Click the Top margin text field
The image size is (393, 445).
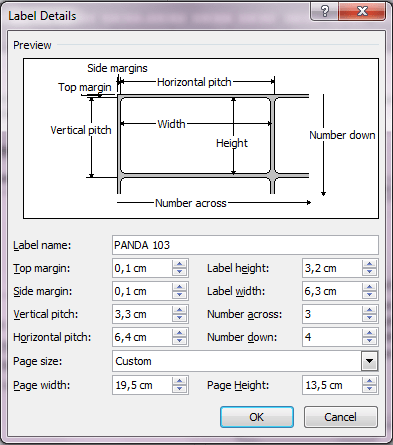pyautogui.click(x=142, y=268)
